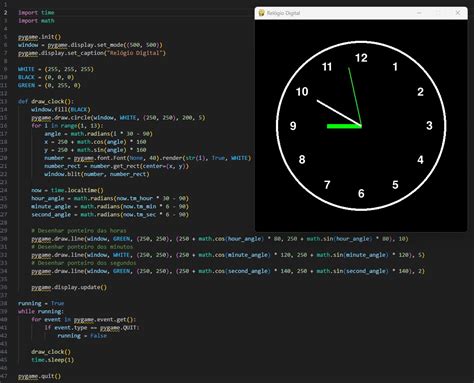Viewport: 474px width, 383px height.
Task: Click number 10 on the clock face
Action: [x=302, y=92]
